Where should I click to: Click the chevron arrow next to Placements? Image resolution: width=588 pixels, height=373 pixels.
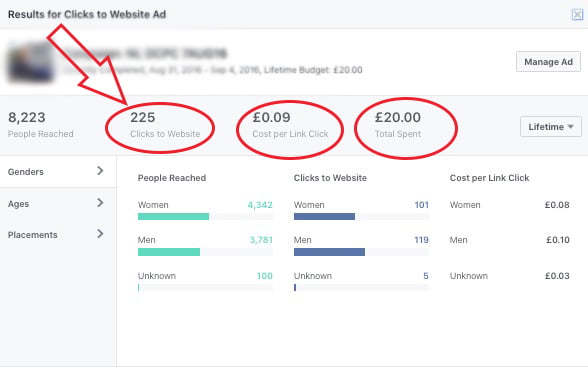click(100, 234)
